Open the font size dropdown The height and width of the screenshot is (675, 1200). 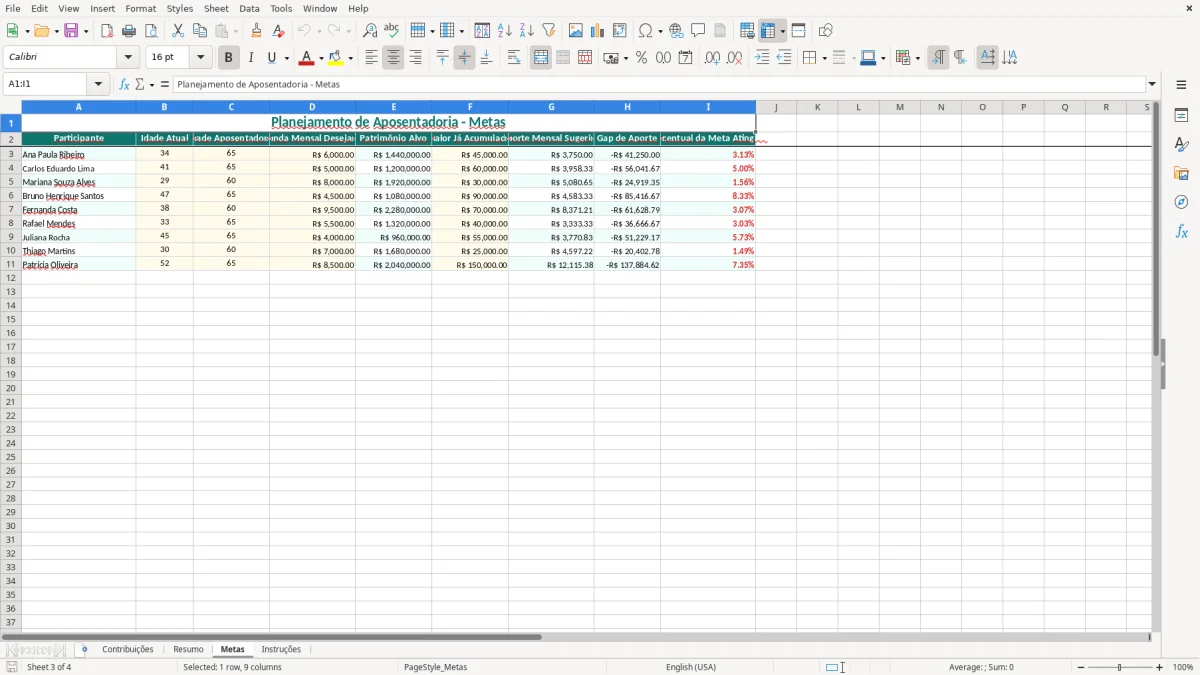coord(200,58)
